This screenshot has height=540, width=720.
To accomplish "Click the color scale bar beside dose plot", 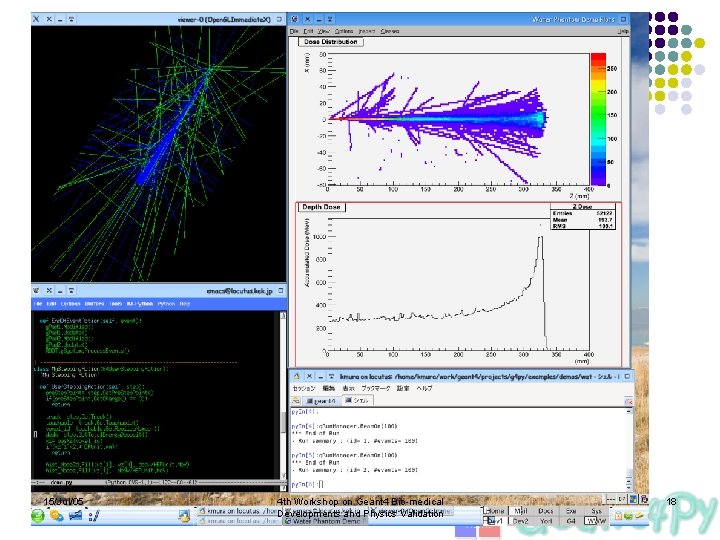I will coord(598,119).
